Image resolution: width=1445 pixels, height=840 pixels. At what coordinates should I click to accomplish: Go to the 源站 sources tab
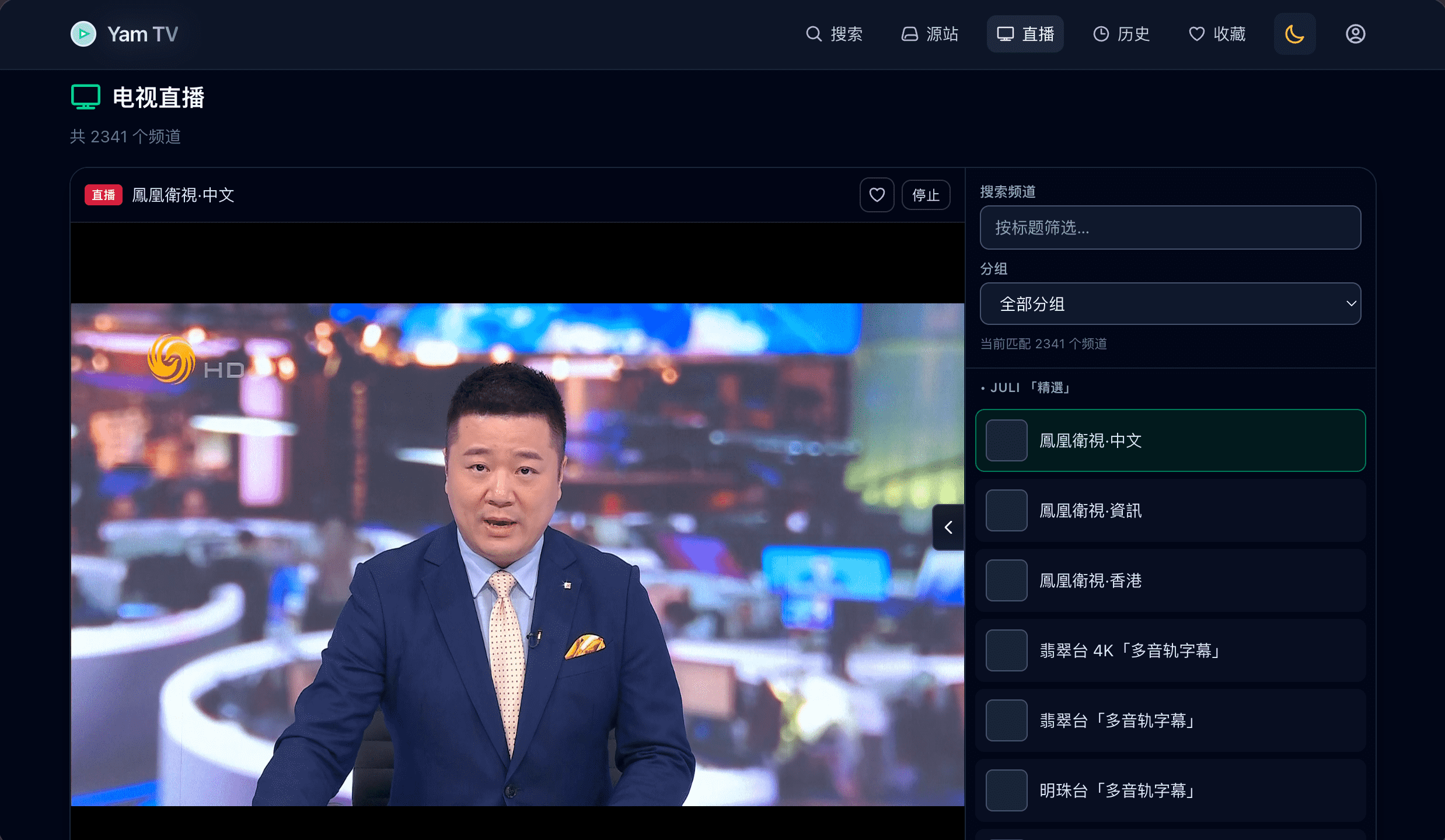[x=930, y=34]
